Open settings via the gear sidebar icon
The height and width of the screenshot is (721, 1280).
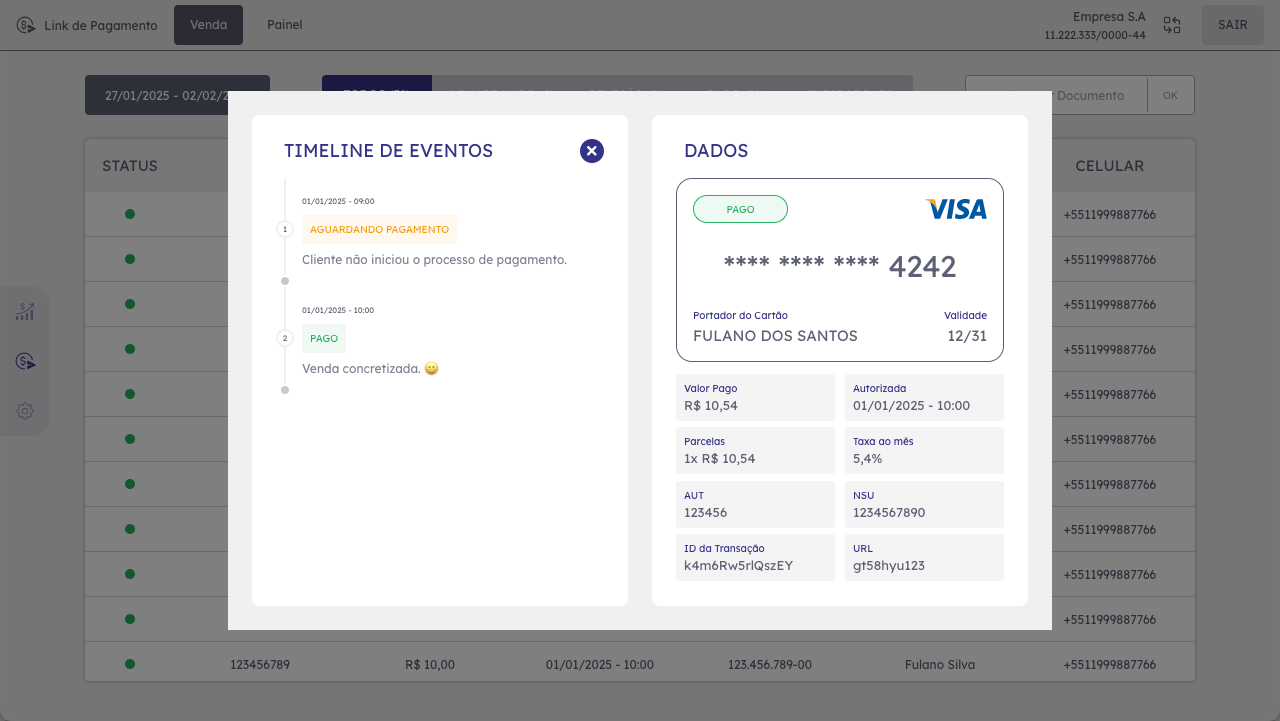coord(25,411)
